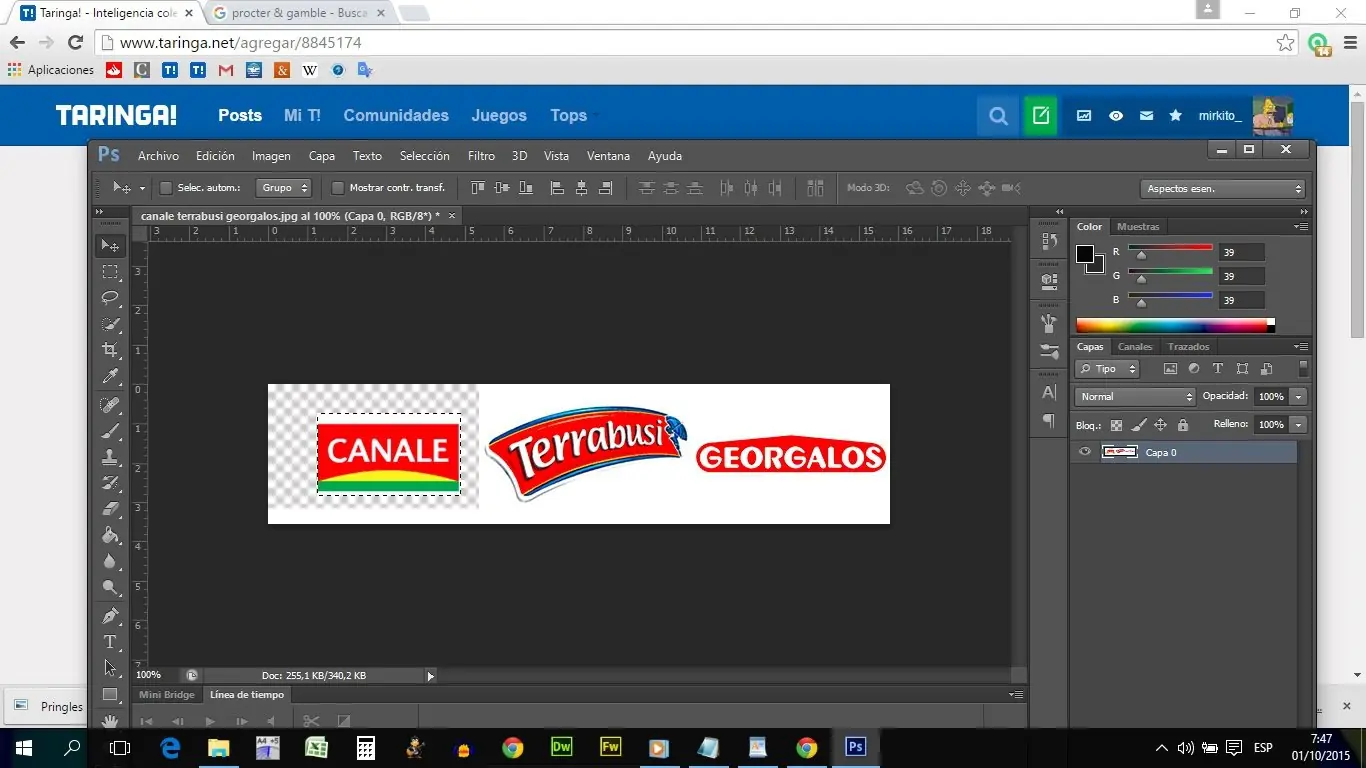
Task: Open the Character panel icon
Action: pyautogui.click(x=1049, y=392)
